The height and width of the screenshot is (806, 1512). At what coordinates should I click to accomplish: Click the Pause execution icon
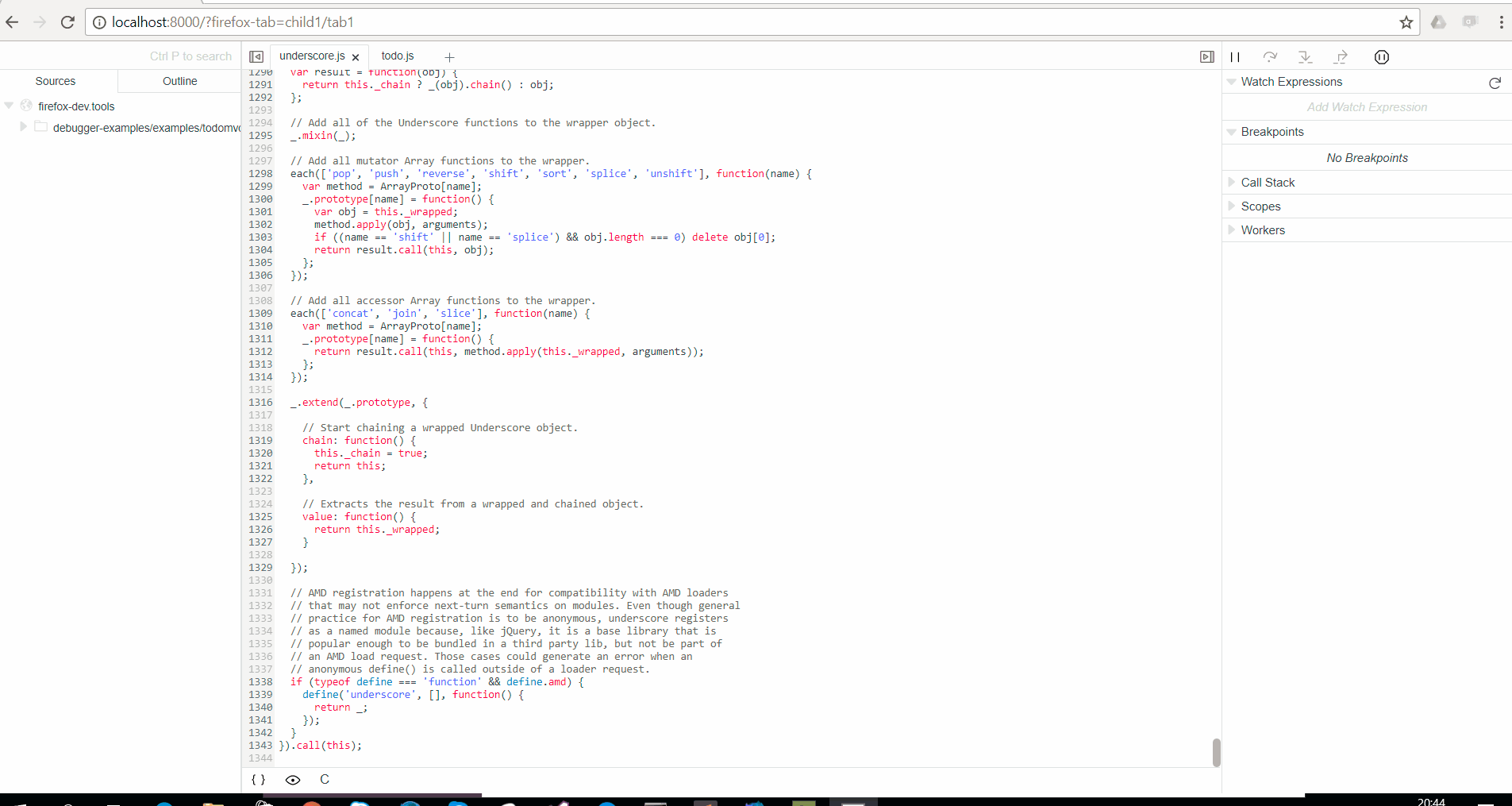tap(1235, 57)
